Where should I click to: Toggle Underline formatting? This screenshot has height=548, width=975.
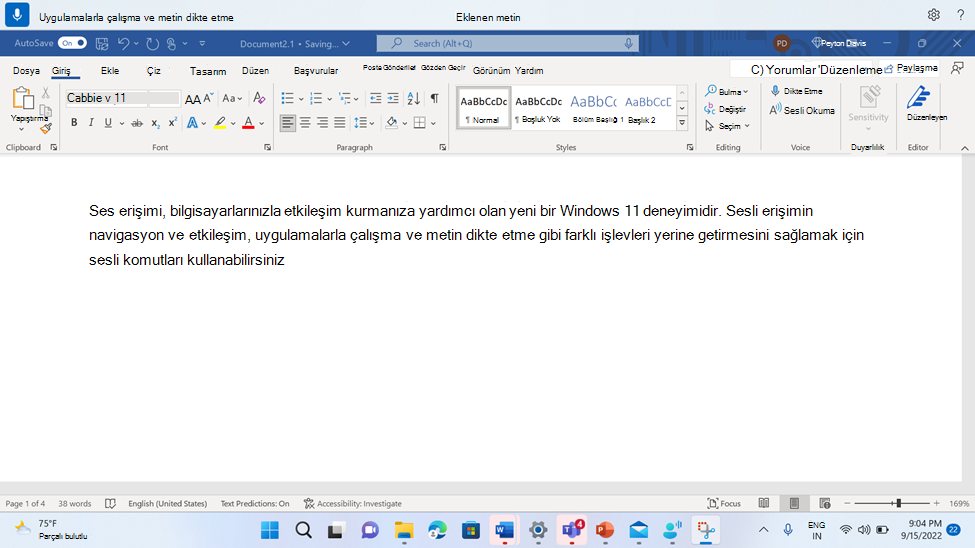pos(108,123)
